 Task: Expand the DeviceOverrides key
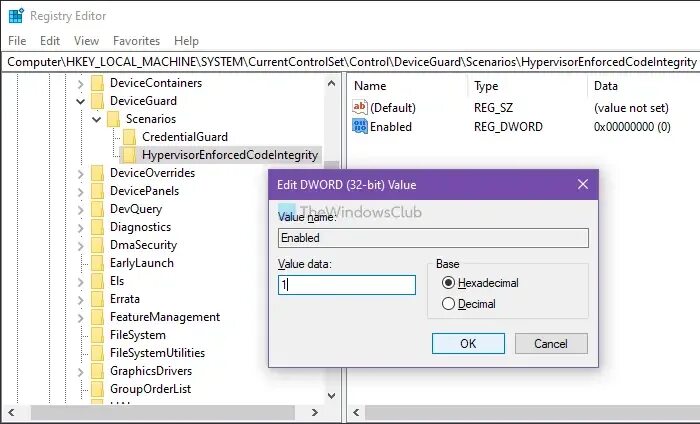[x=80, y=174]
